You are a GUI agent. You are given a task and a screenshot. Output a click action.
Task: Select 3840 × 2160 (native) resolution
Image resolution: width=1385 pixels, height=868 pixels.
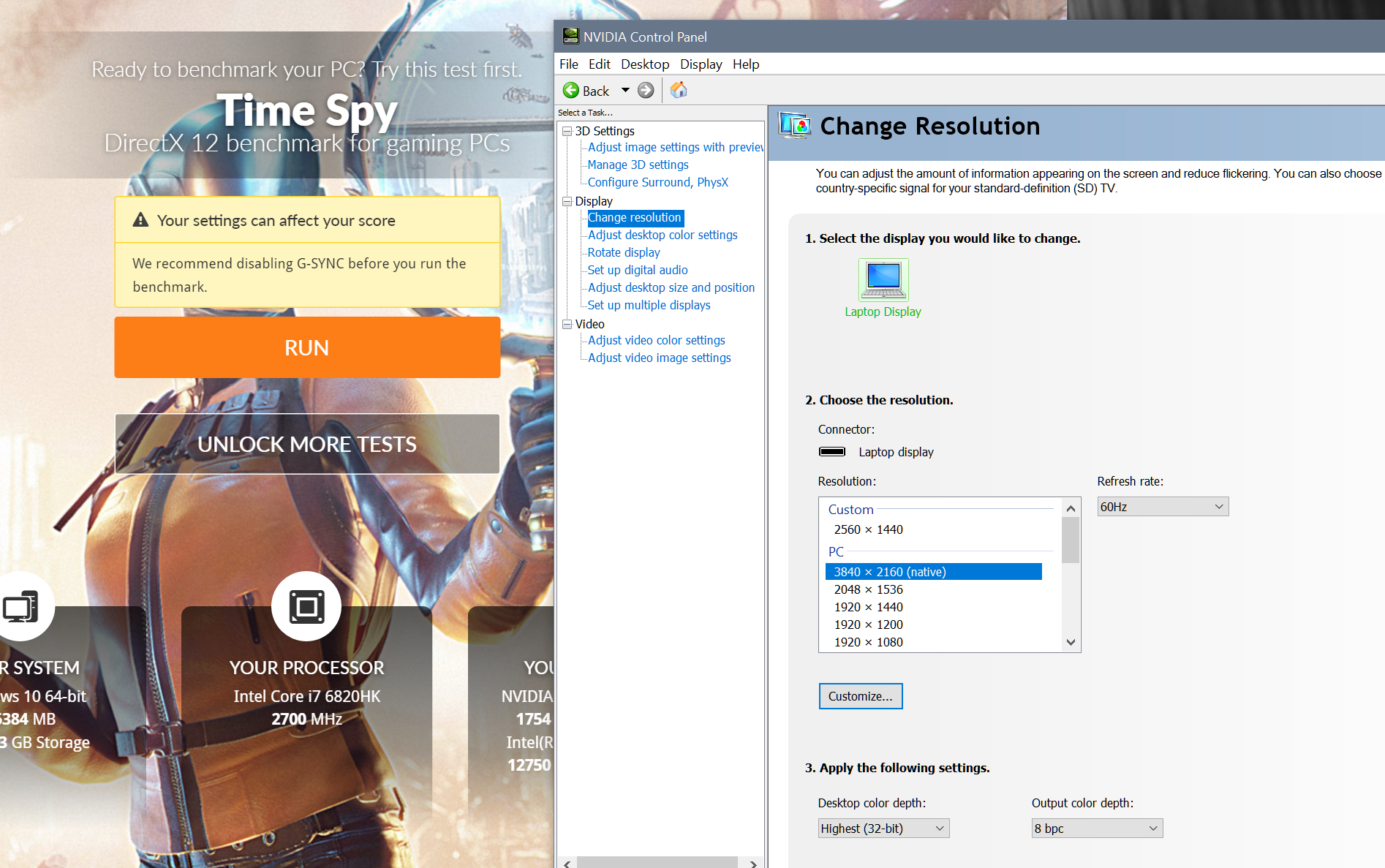[x=933, y=572]
